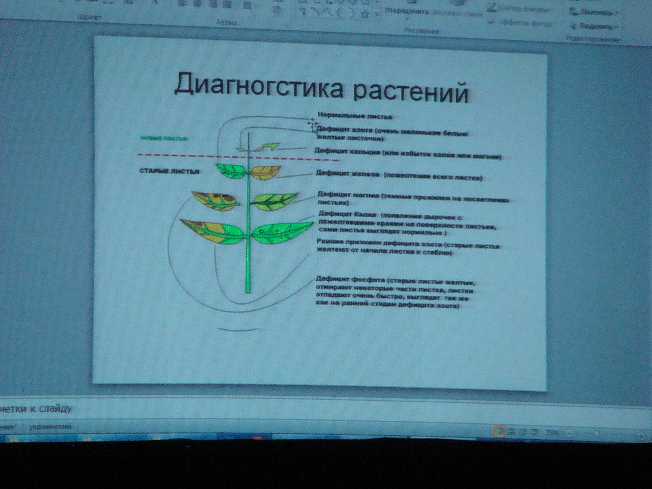Image resolution: width=652 pixels, height=489 pixels.
Task: Select the slide title Диагногстика растений
Action: pyautogui.click(x=321, y=87)
